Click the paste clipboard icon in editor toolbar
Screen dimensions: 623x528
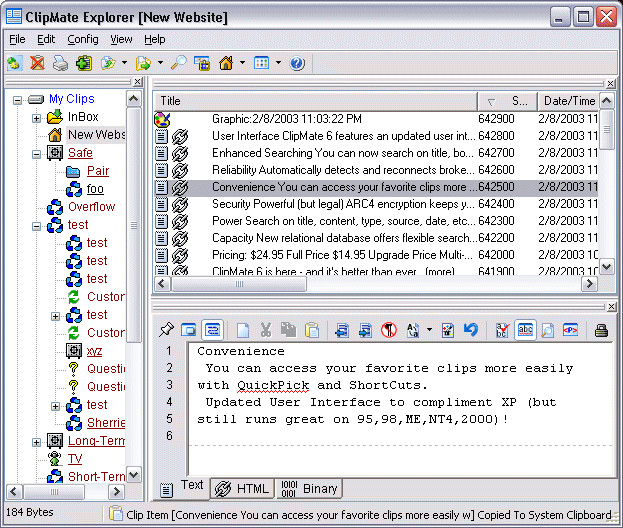coord(312,330)
